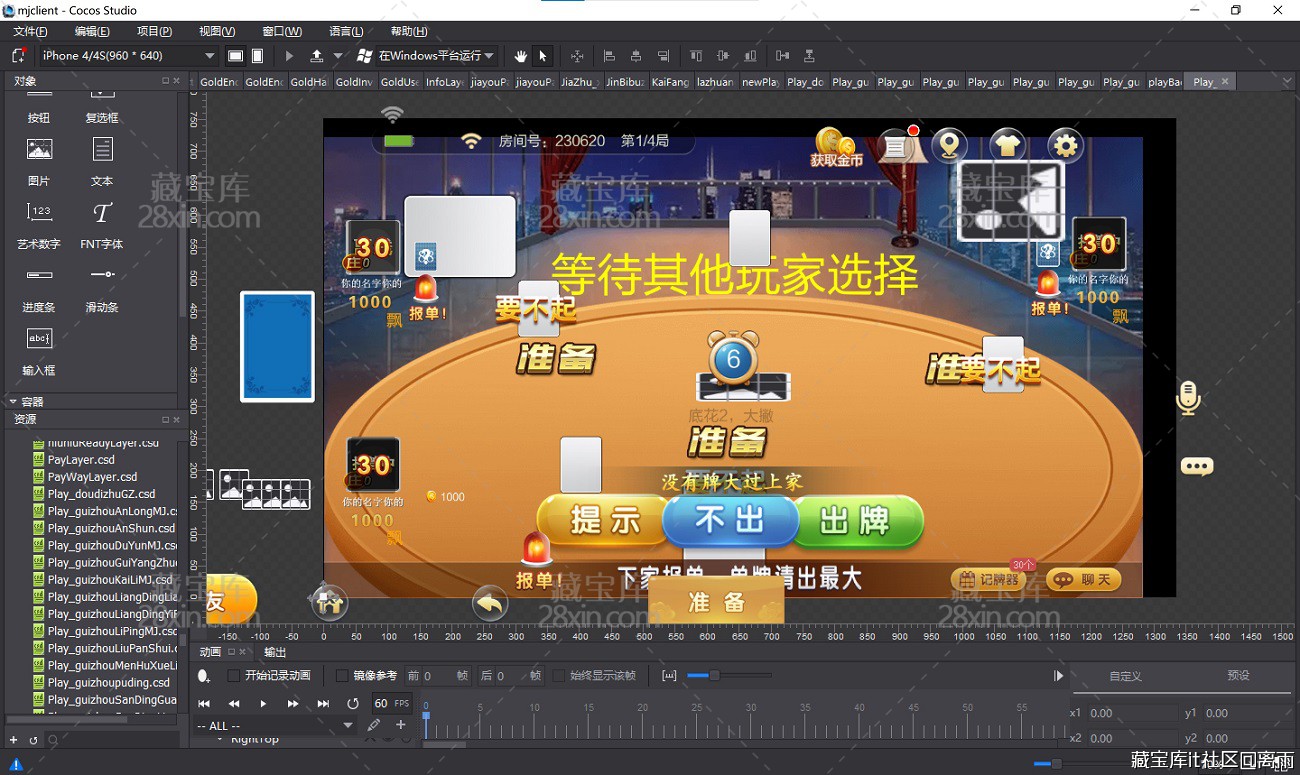The width and height of the screenshot is (1300, 775).
Task: Switch canvas to landscape orientation
Action: coord(235,56)
